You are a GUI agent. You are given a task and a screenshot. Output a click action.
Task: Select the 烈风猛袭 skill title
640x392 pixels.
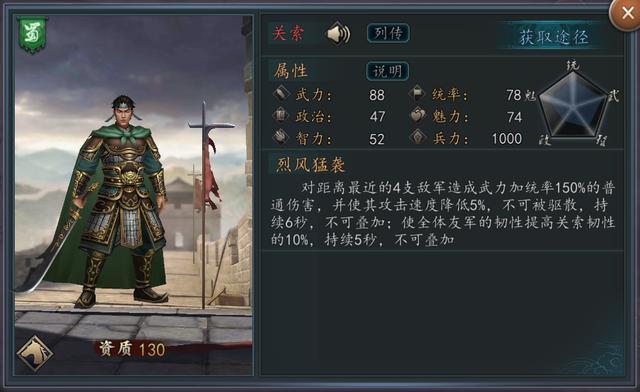311,165
